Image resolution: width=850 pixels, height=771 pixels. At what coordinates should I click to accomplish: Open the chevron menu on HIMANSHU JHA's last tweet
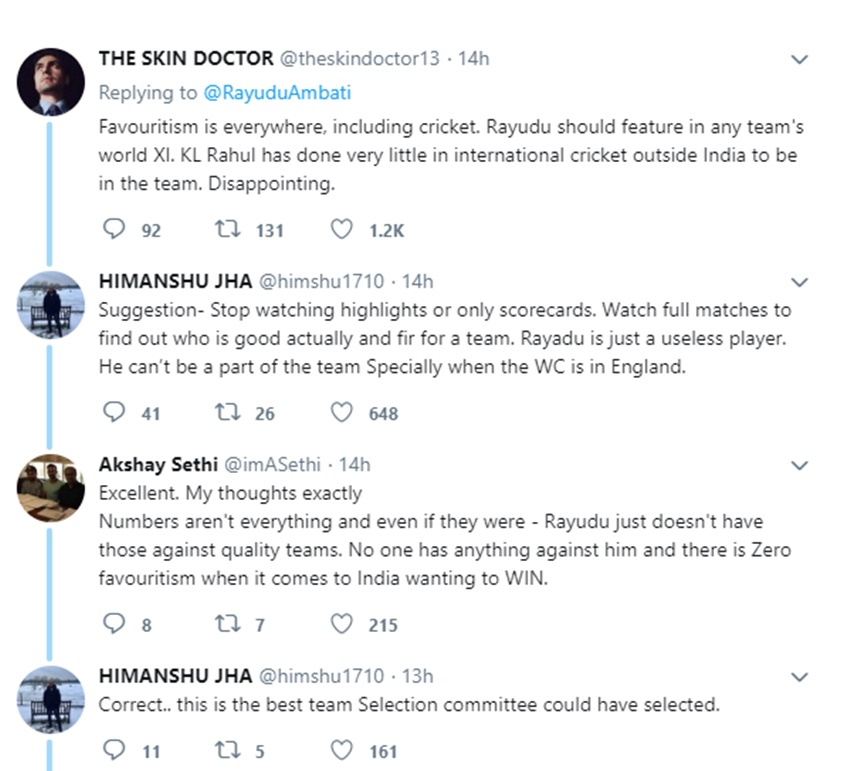pos(799,675)
